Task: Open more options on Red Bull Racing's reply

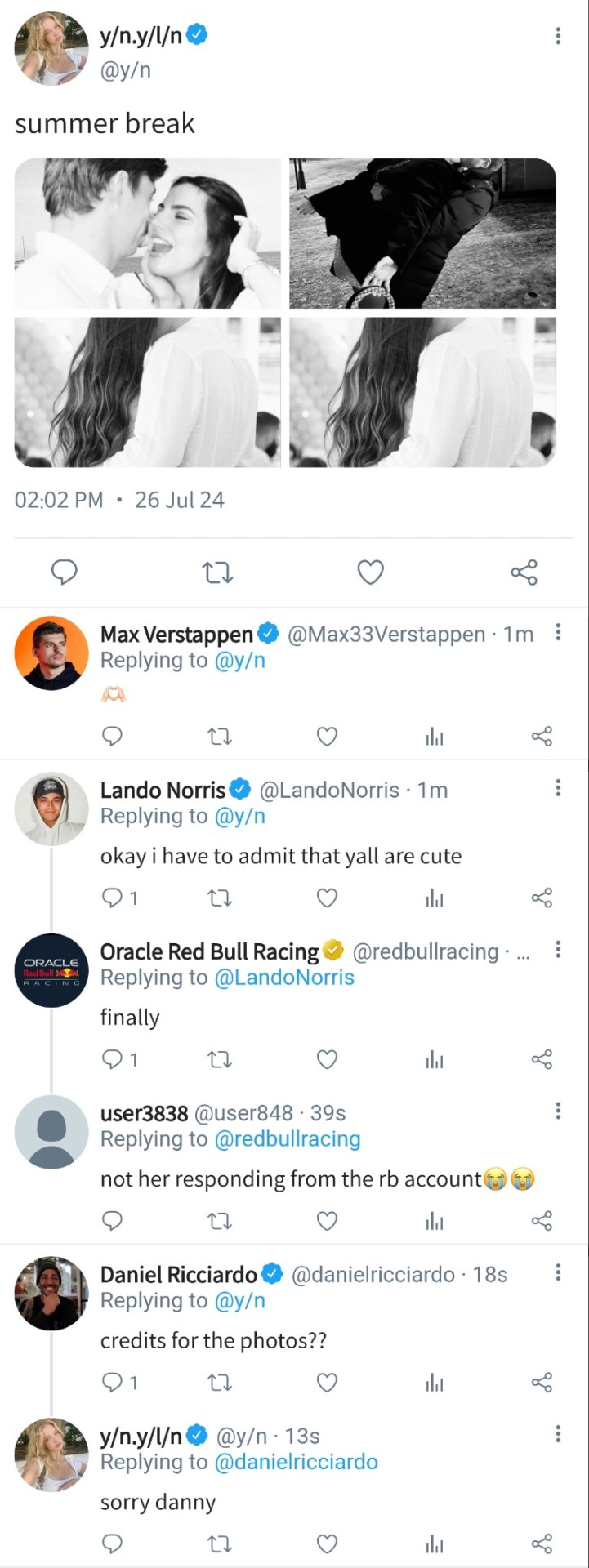Action: [x=558, y=949]
